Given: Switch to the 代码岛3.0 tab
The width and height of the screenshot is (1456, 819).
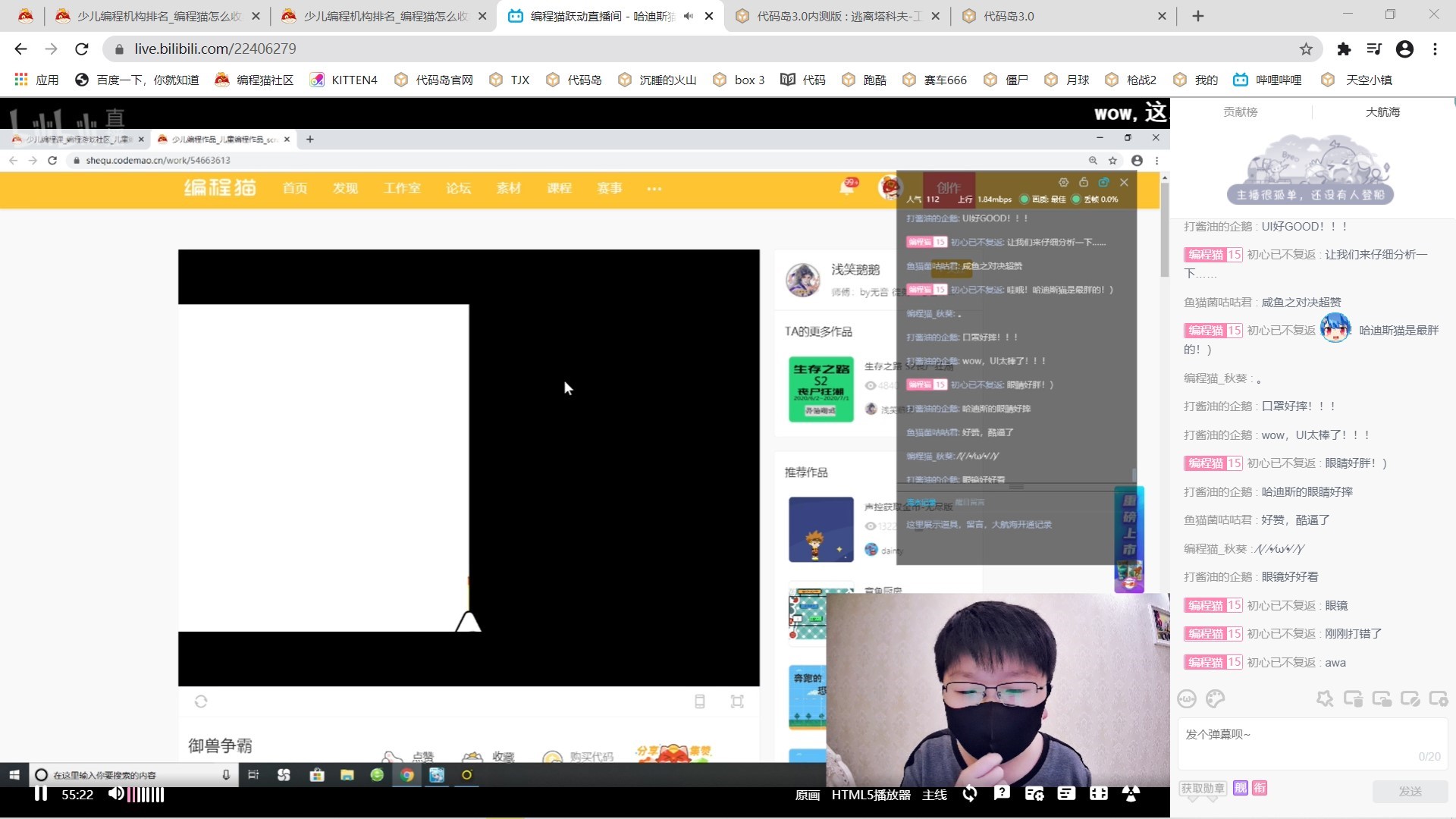Looking at the screenshot, I should (1062, 16).
